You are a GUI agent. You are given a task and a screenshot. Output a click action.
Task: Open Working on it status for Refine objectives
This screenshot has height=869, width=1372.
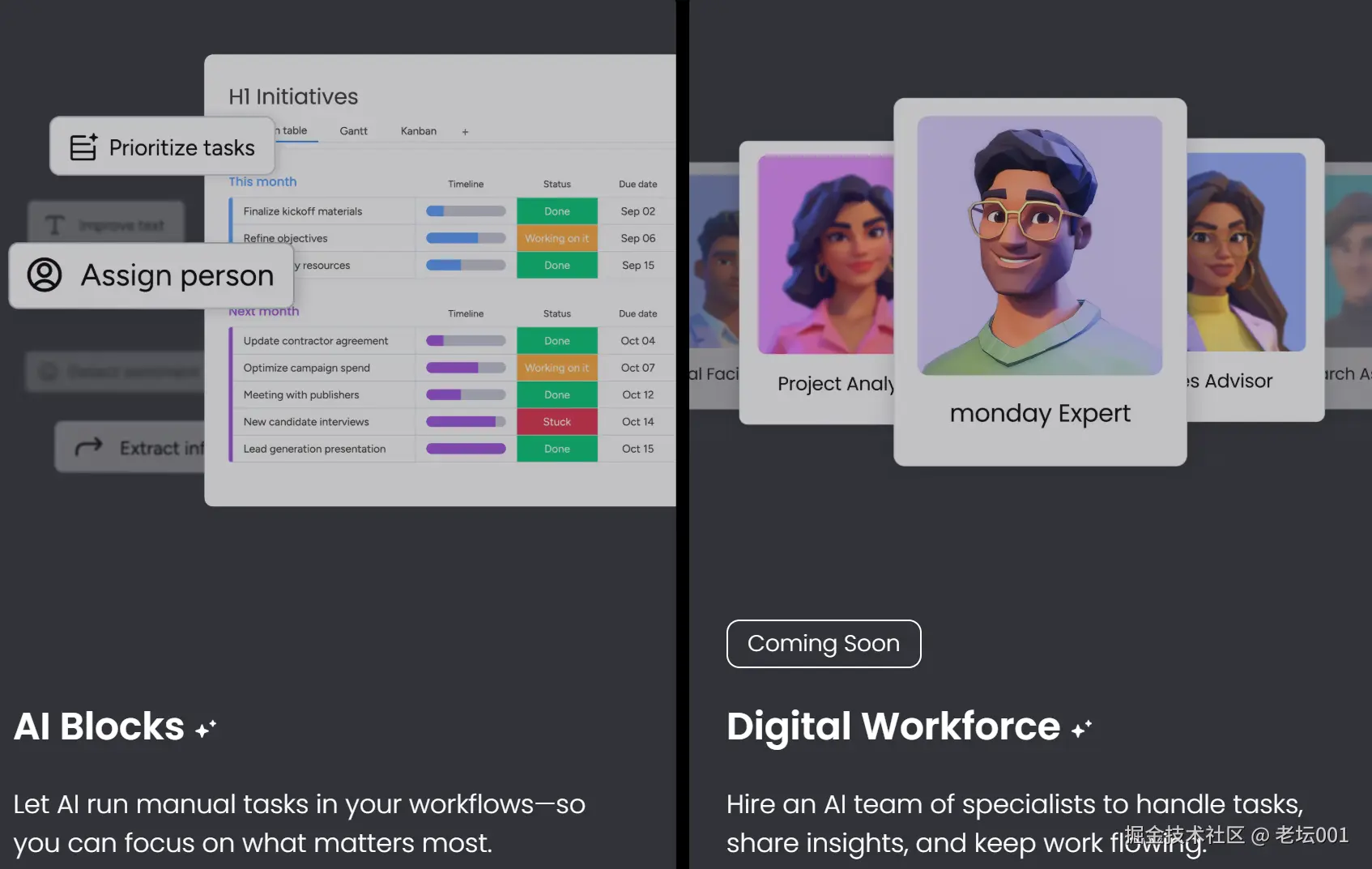557,238
